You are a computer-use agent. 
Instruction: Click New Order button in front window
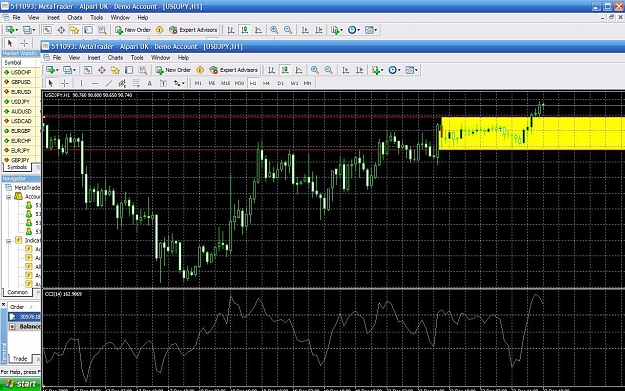(x=174, y=70)
